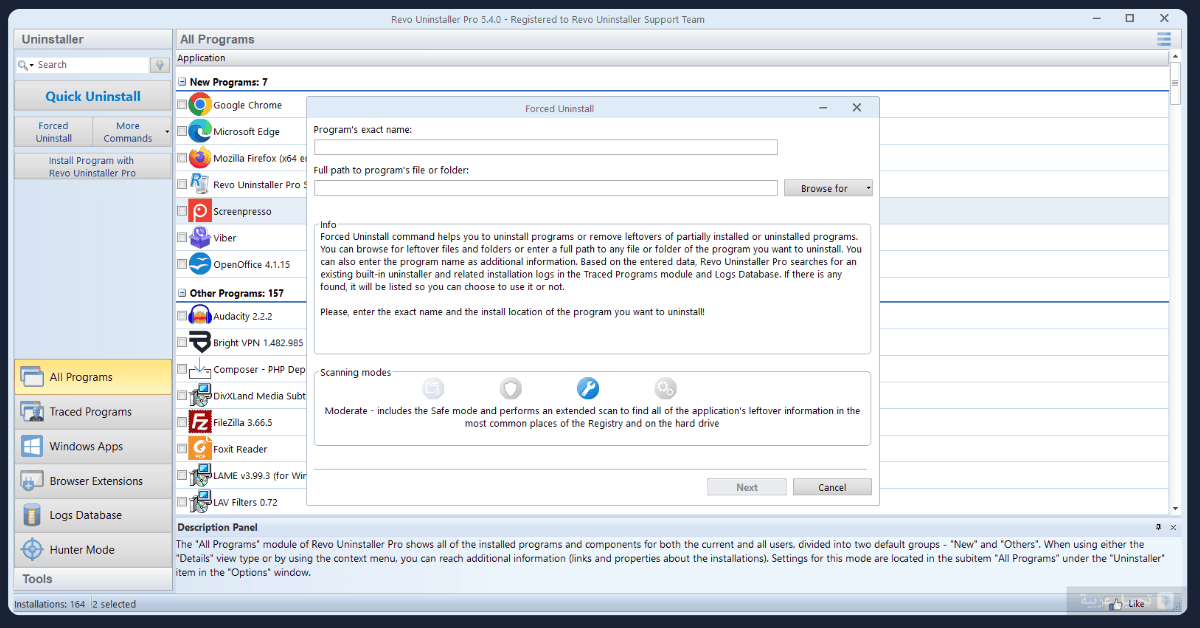Check the OpenOffice 4.1.15 checkbox
Screen dimensions: 1200x628
[181, 264]
